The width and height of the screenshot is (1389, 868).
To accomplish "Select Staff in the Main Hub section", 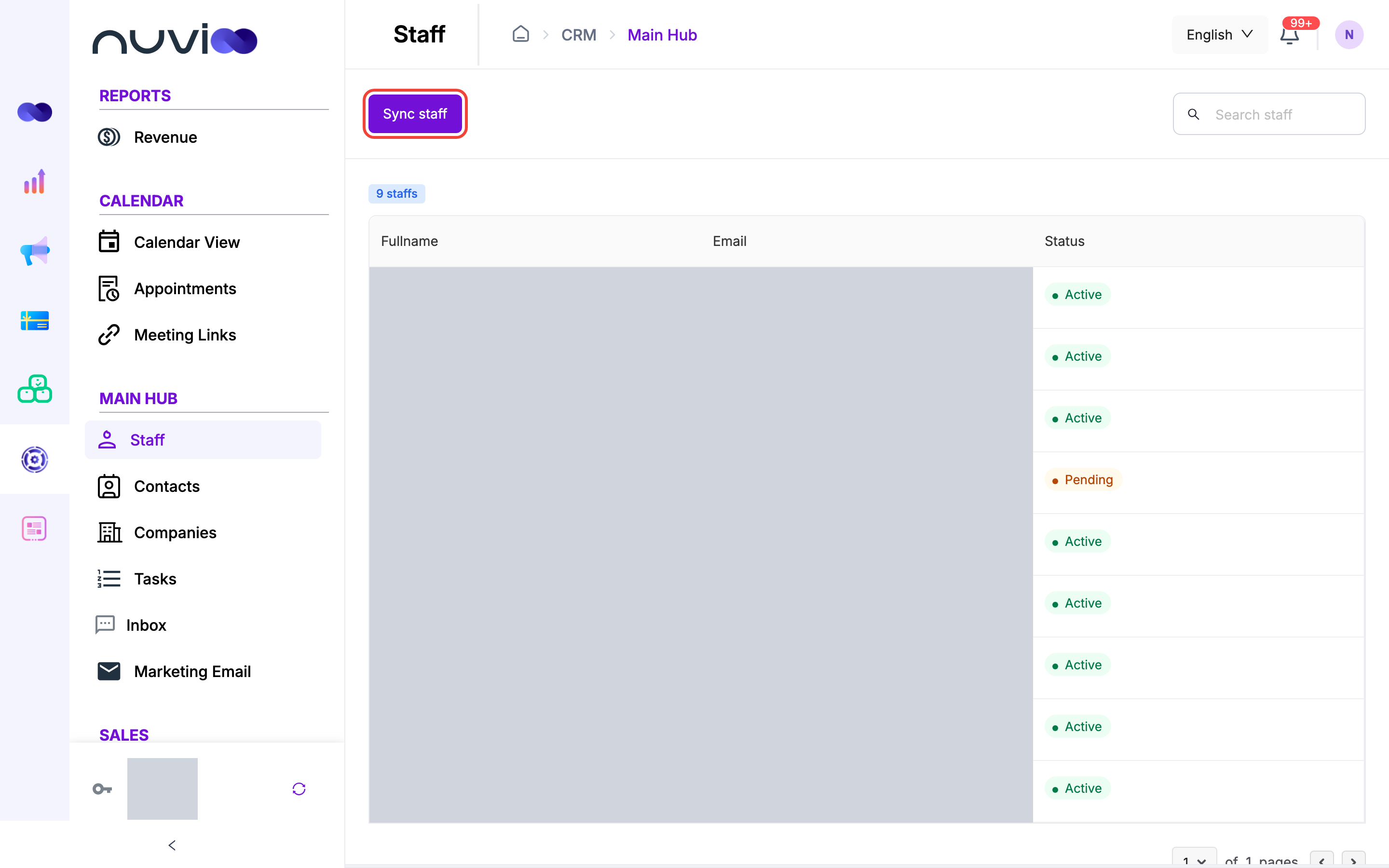I will [x=203, y=440].
